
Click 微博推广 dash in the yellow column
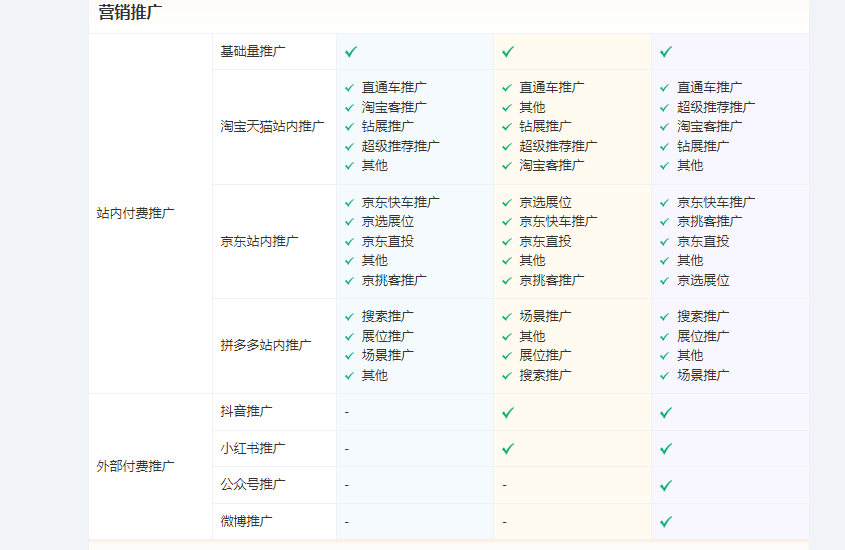504,522
